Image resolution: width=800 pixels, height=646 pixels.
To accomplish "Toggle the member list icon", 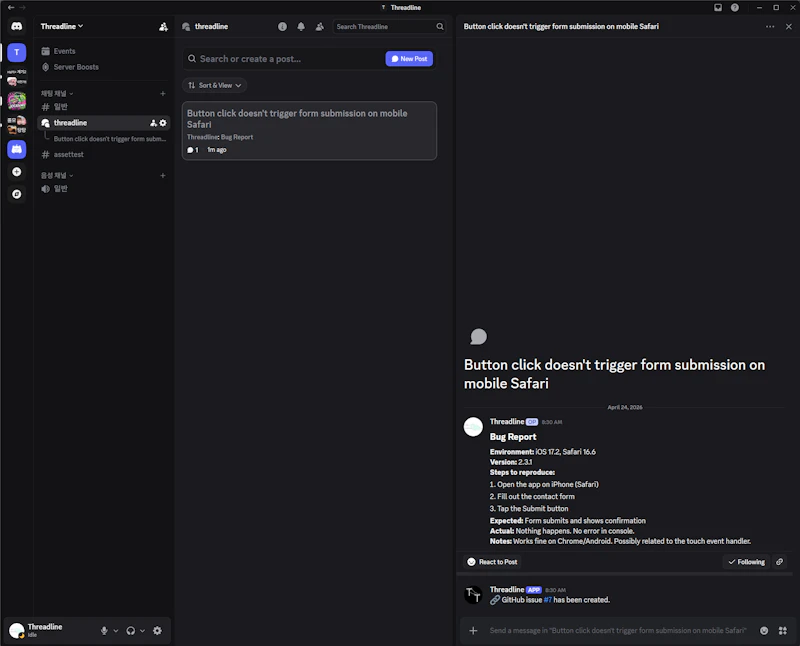I will coord(319,27).
